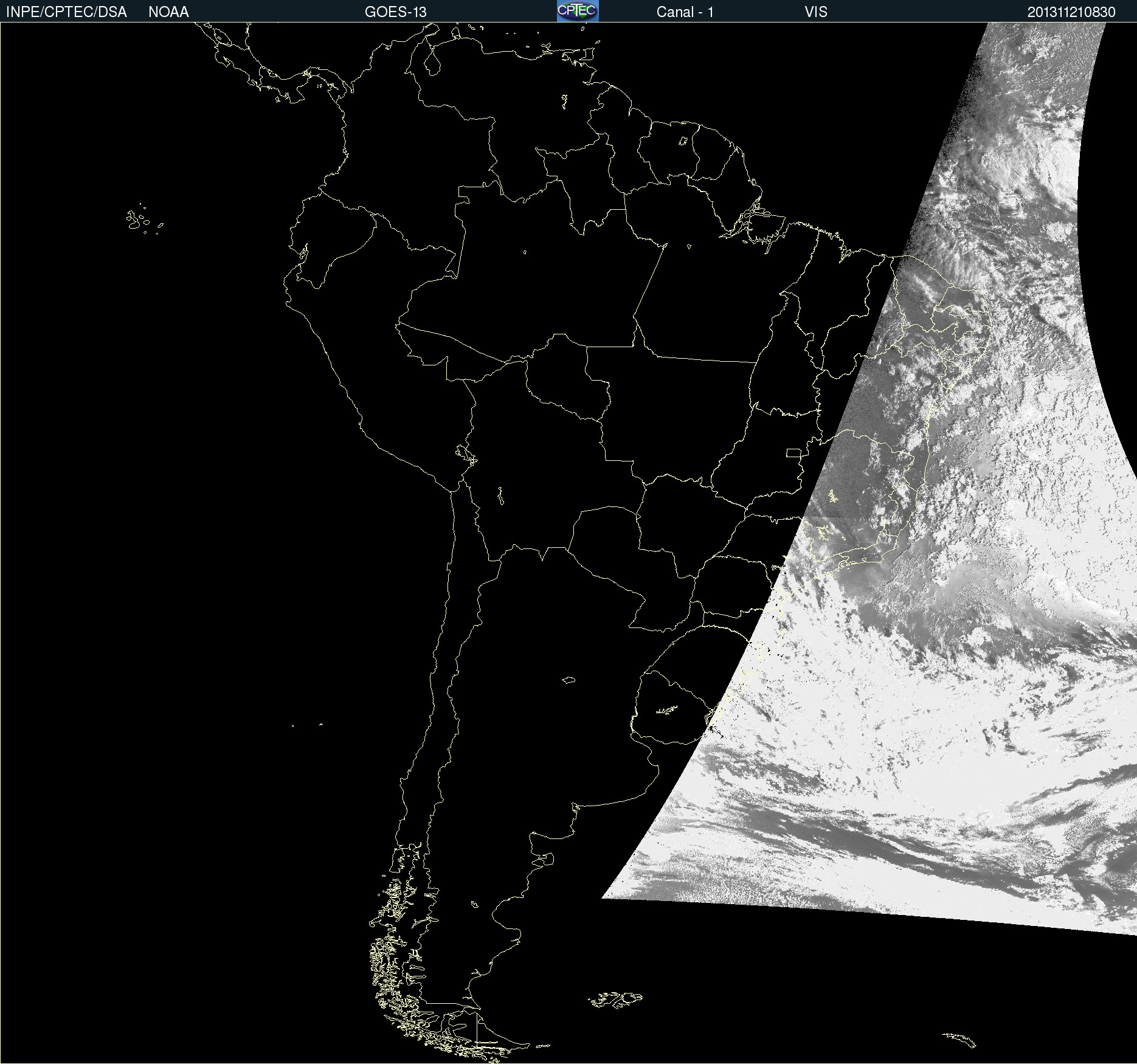Click the 201311210830 timestamp
This screenshot has width=1137, height=1064.
coord(1071,12)
